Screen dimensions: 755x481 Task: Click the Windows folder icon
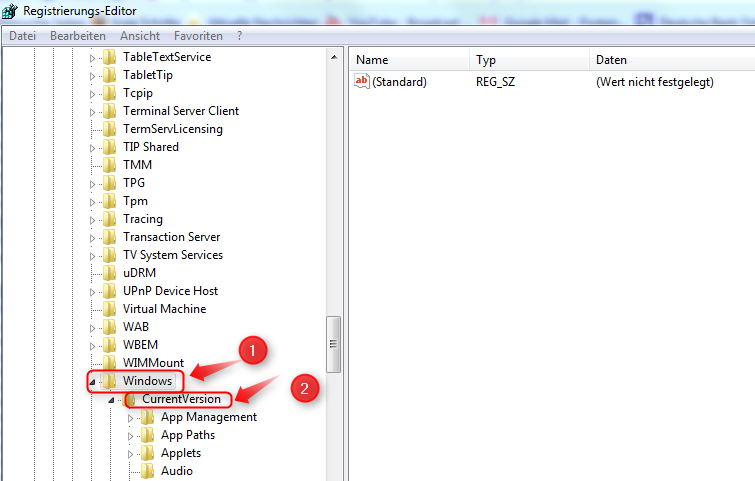tap(109, 381)
